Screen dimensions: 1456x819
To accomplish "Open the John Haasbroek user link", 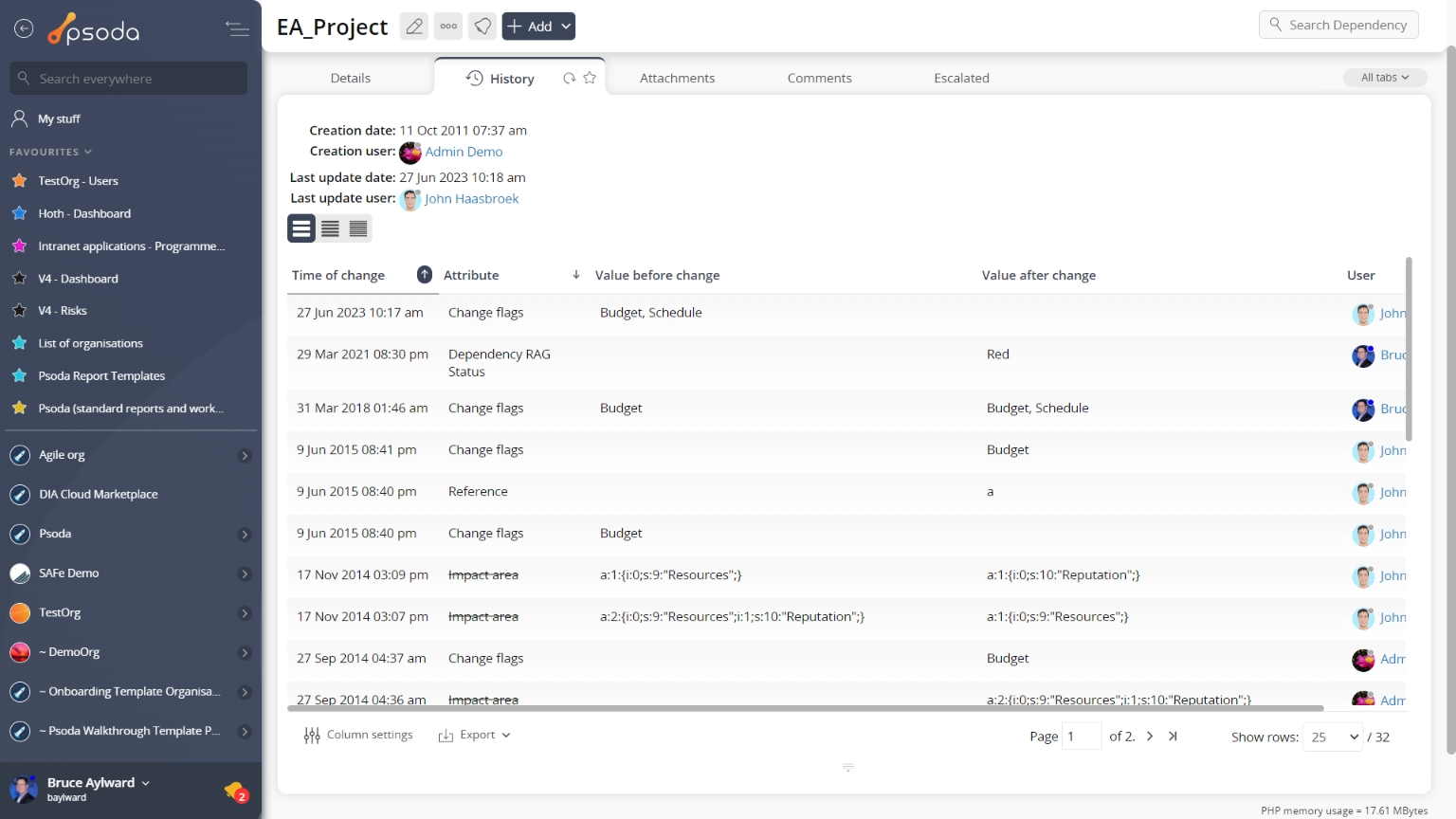I will pyautogui.click(x=471, y=199).
